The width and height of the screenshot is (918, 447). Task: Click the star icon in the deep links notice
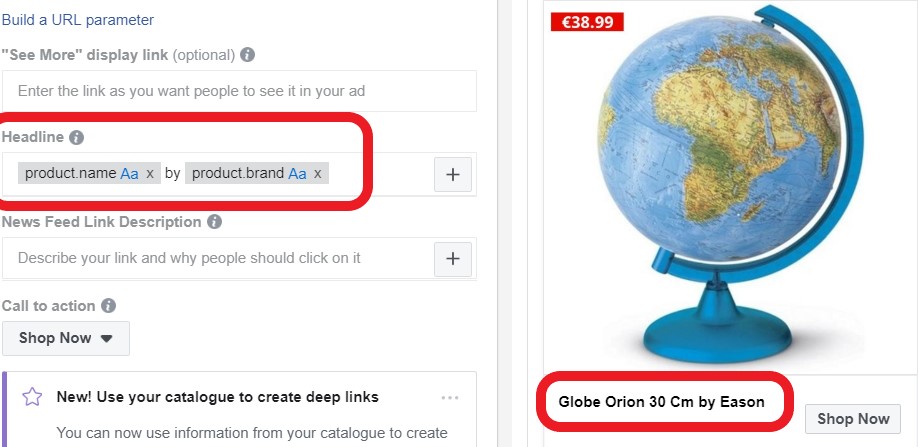coord(32,397)
